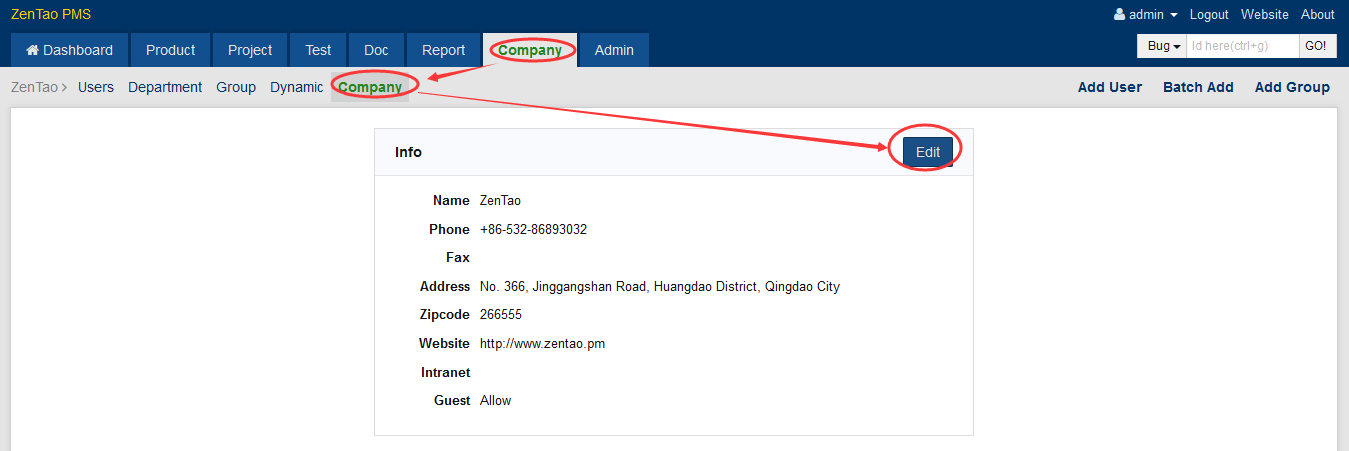
Task: Open the Group submenu
Action: point(236,87)
